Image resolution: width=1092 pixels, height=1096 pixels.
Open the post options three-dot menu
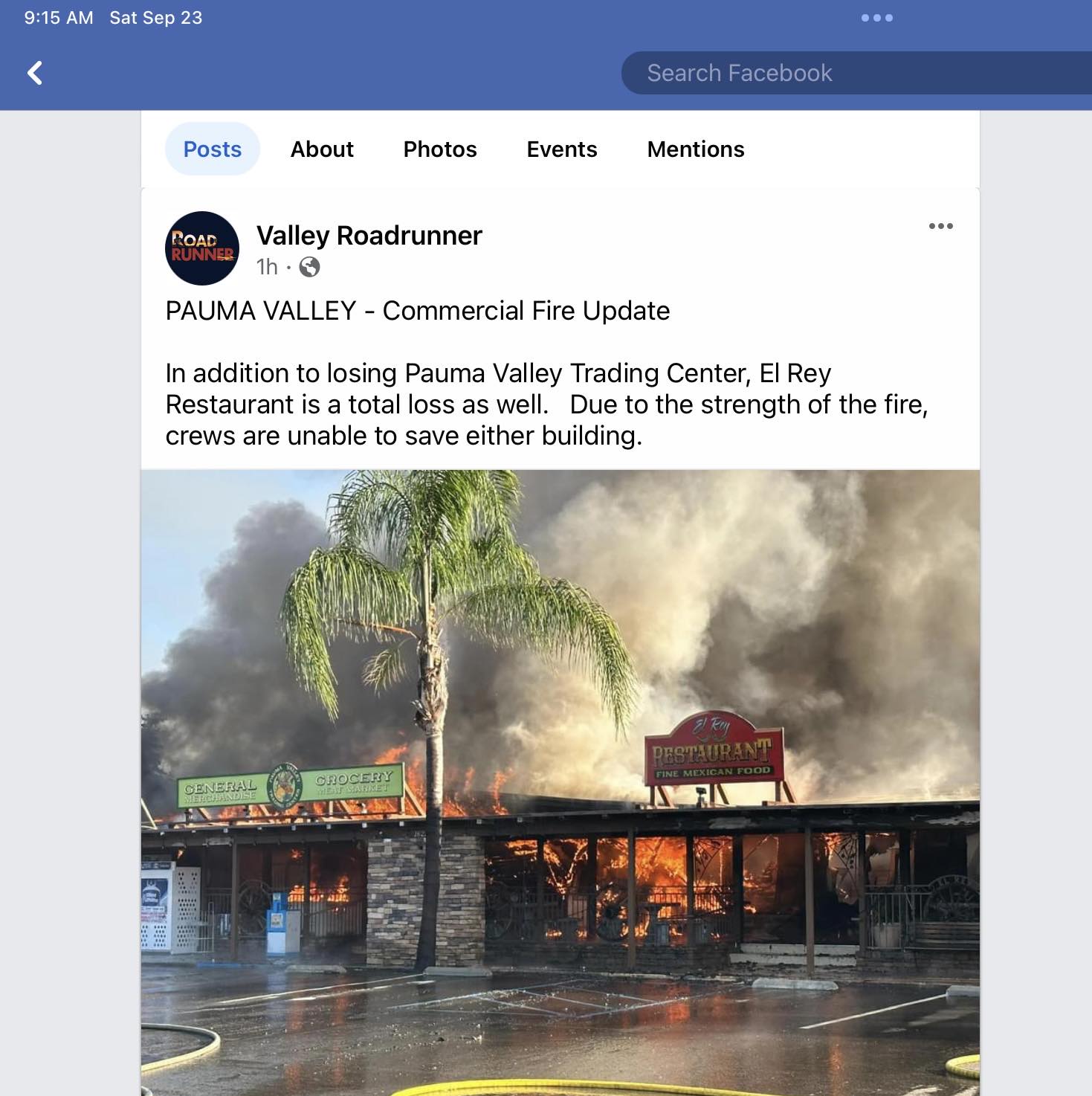(x=940, y=226)
